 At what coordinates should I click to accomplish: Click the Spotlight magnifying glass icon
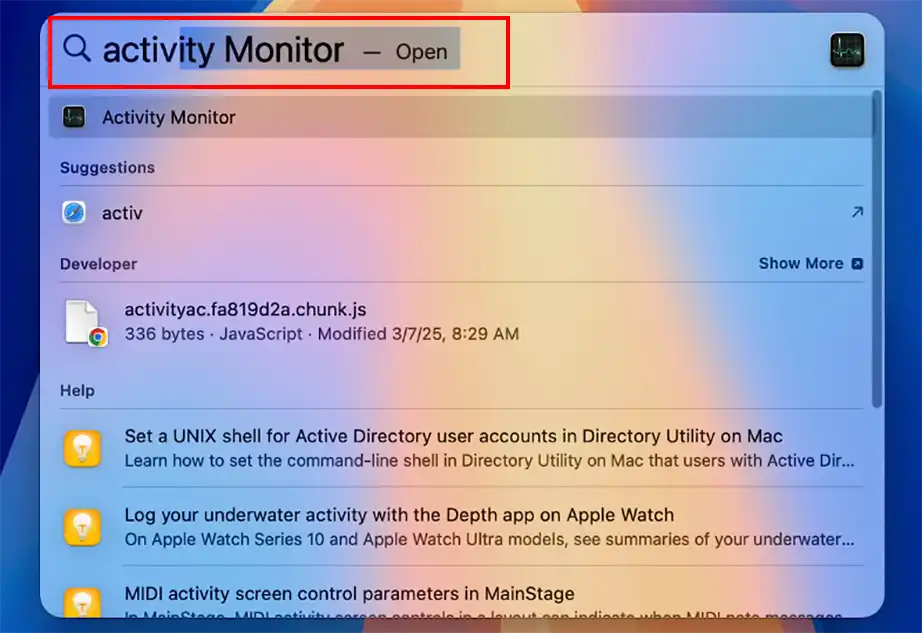(x=76, y=48)
